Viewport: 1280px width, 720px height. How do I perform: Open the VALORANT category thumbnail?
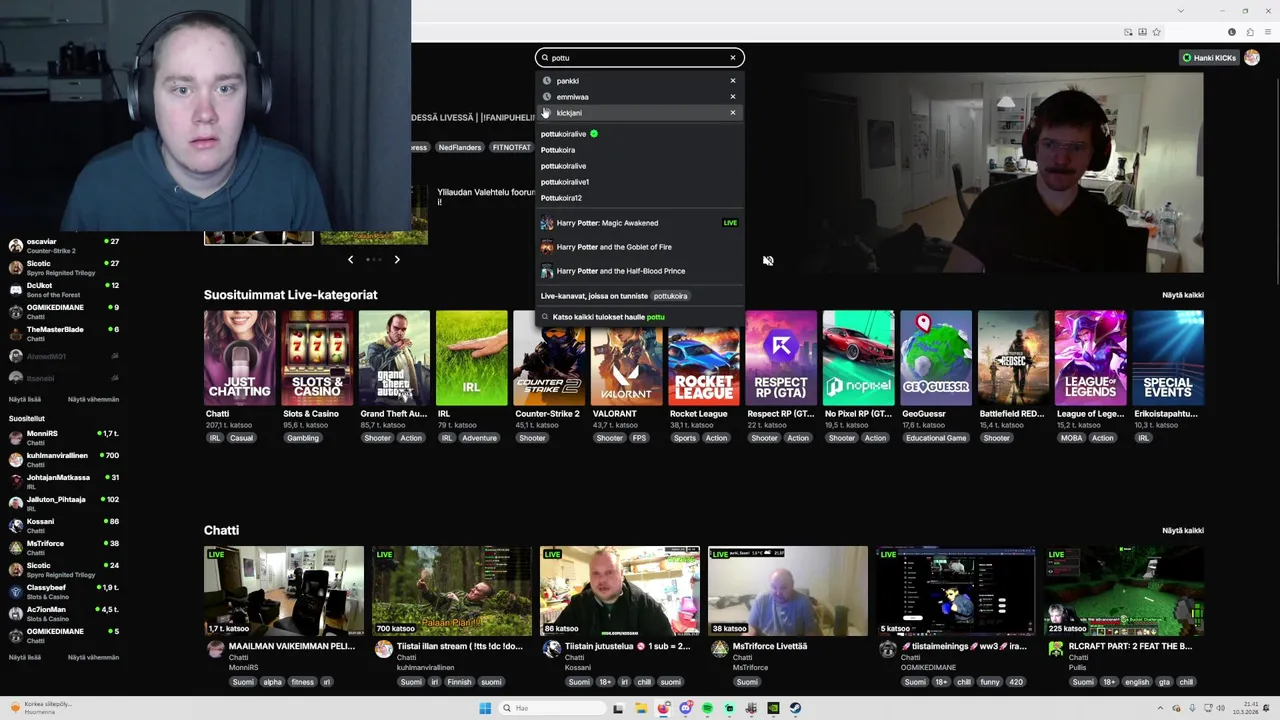click(x=626, y=358)
